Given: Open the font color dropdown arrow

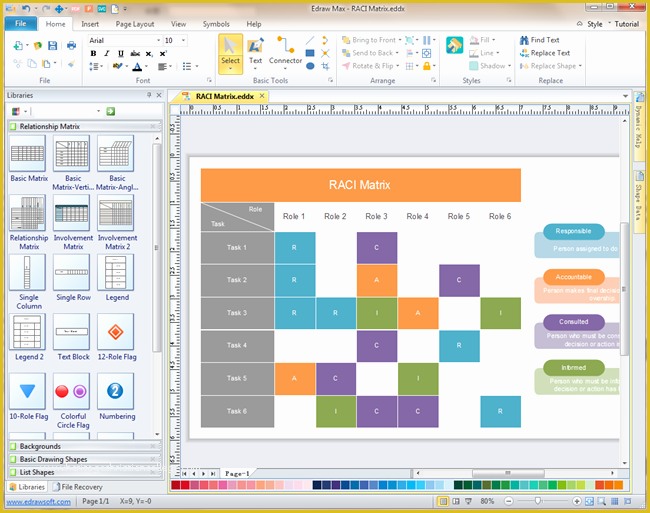Looking at the screenshot, I should [x=146, y=66].
